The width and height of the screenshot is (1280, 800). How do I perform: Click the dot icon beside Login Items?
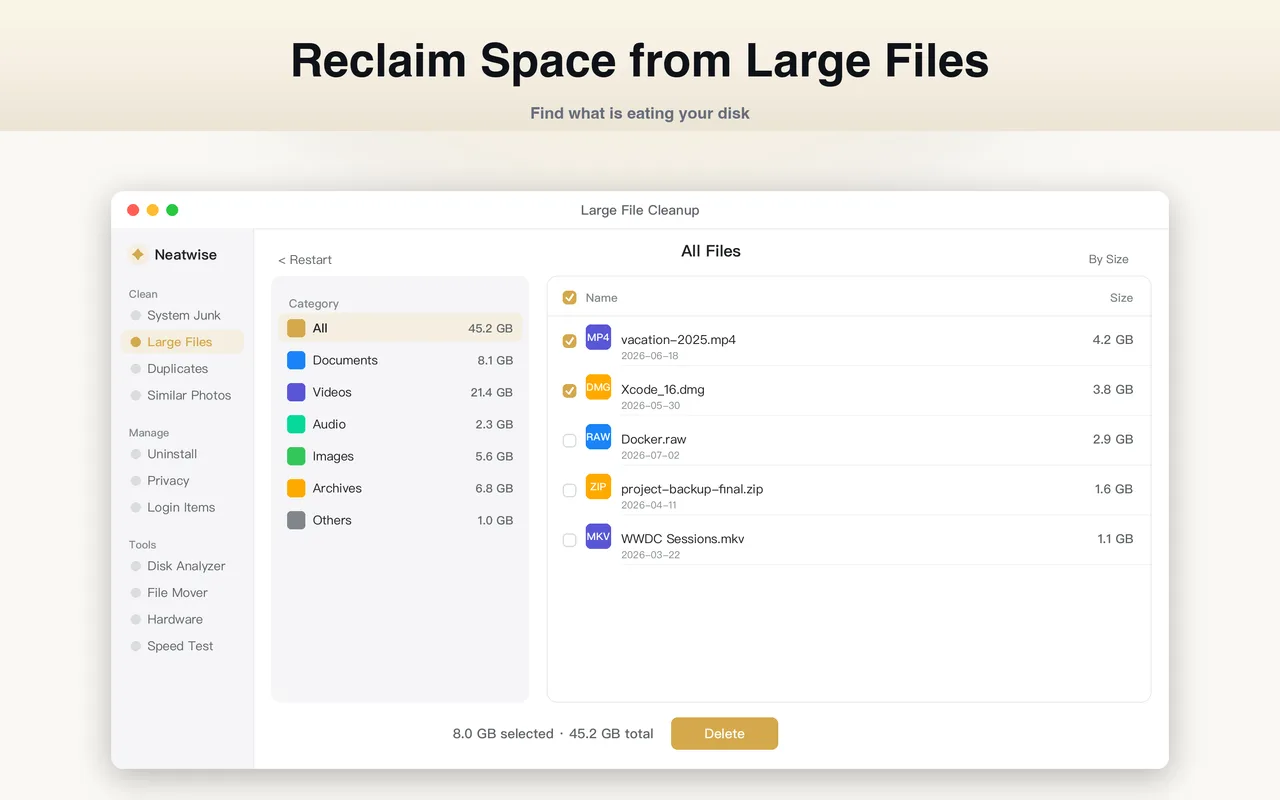136,508
